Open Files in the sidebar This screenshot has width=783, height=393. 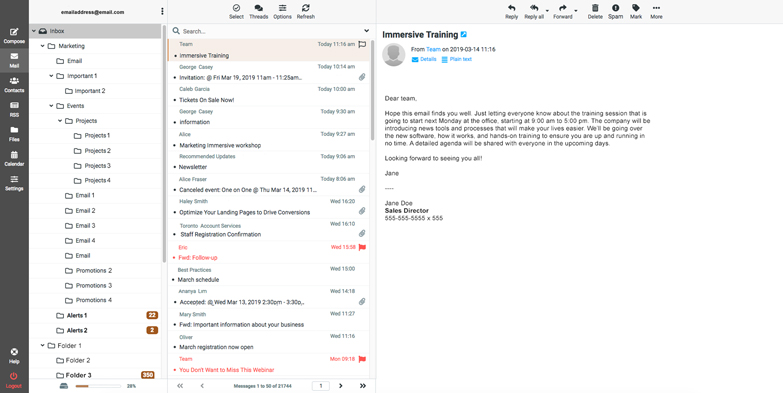coord(14,134)
